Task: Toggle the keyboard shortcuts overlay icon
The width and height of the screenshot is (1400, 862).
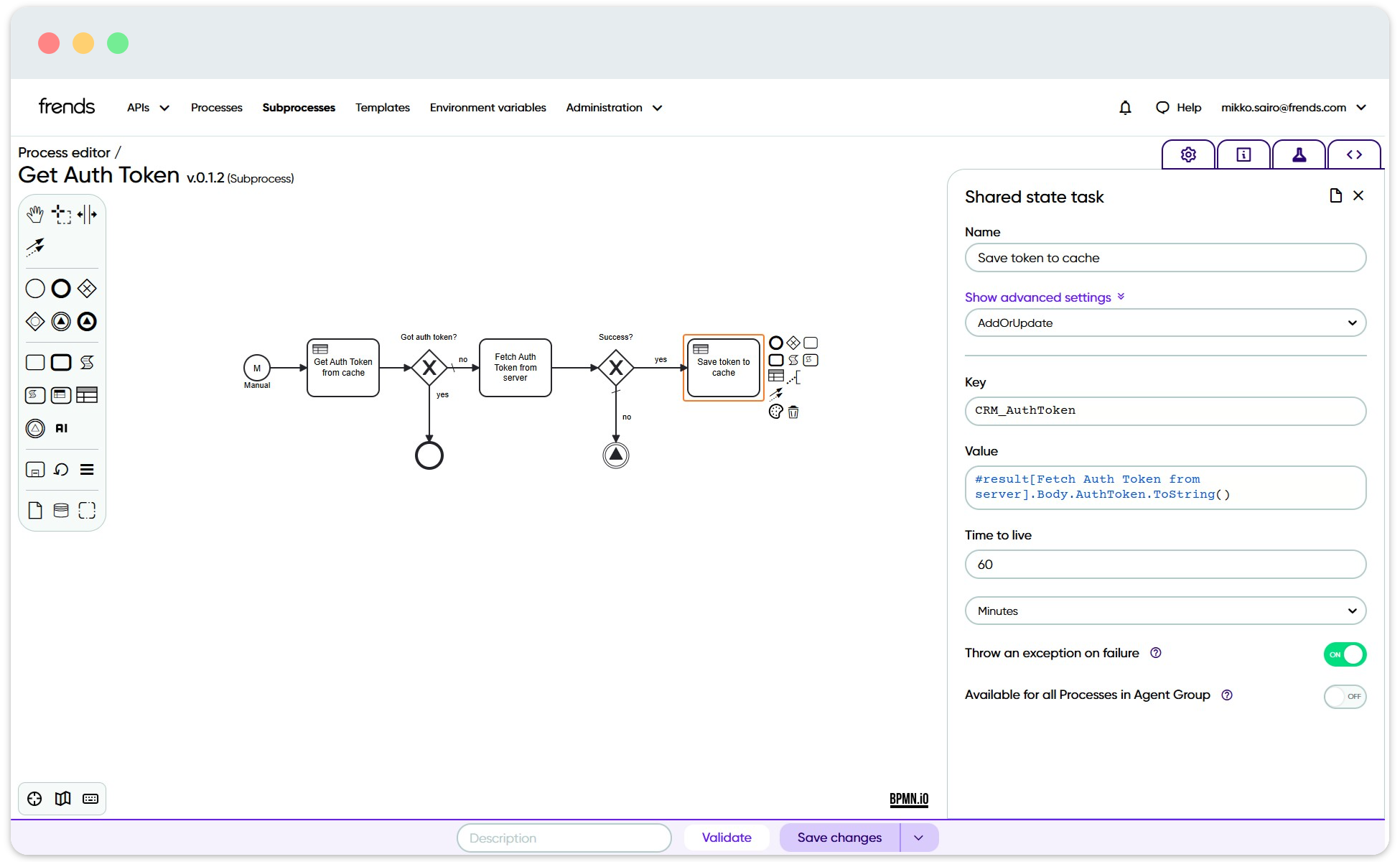Action: pos(90,798)
